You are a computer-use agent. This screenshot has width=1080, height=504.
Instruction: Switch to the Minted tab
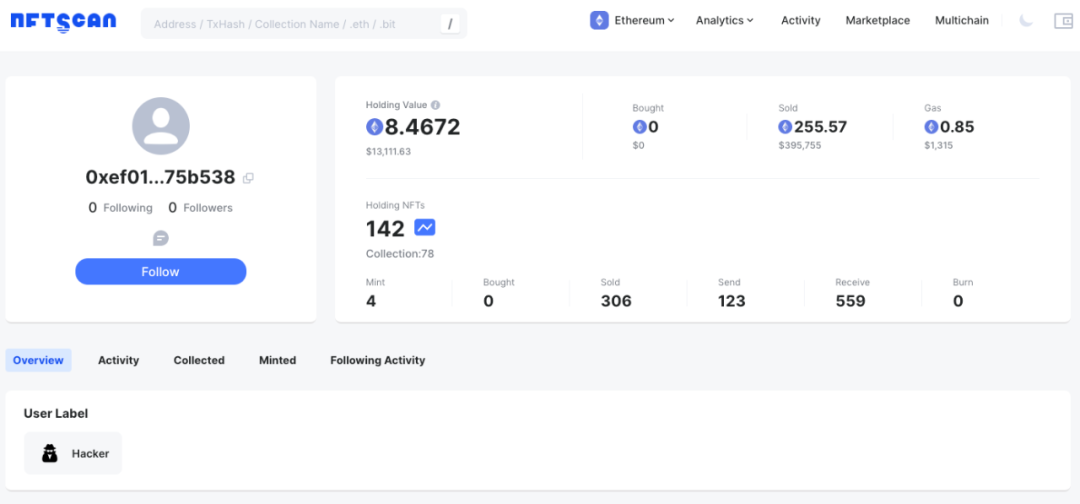(278, 360)
